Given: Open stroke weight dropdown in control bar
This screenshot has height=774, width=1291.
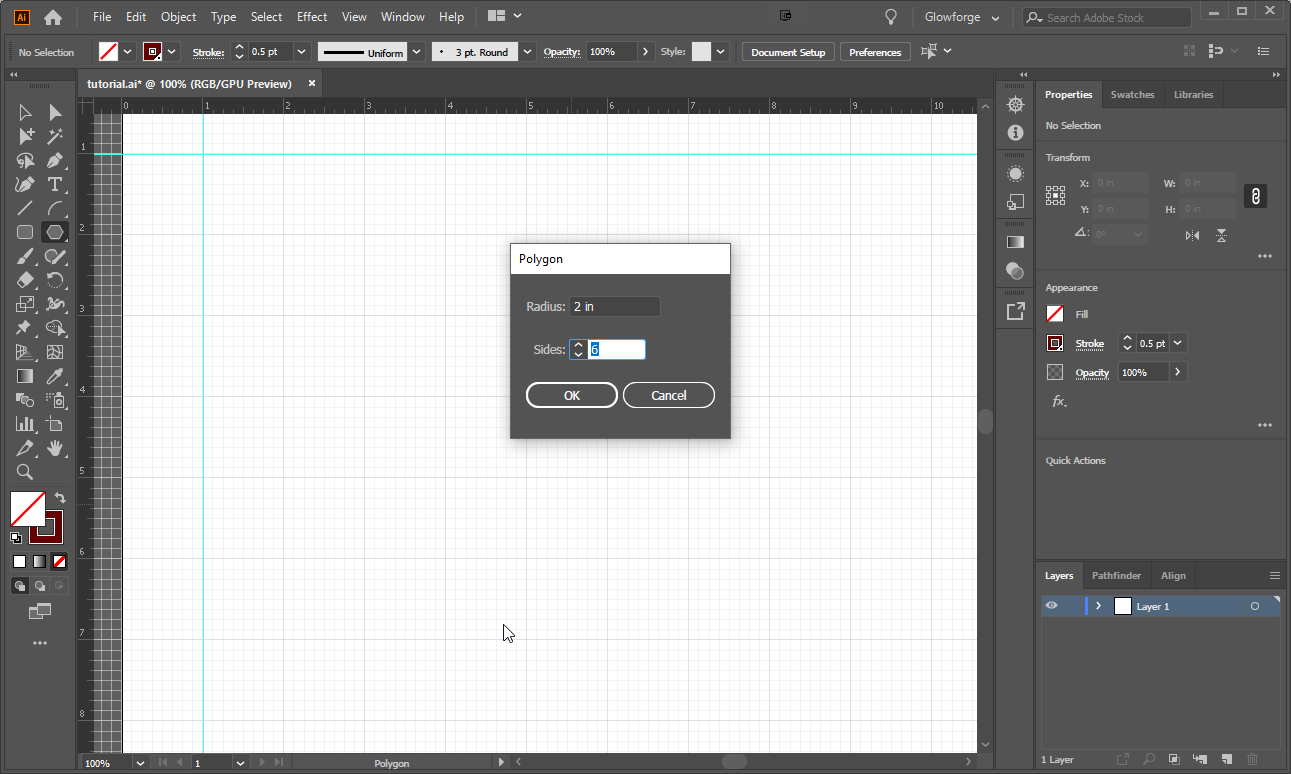Looking at the screenshot, I should tap(301, 52).
